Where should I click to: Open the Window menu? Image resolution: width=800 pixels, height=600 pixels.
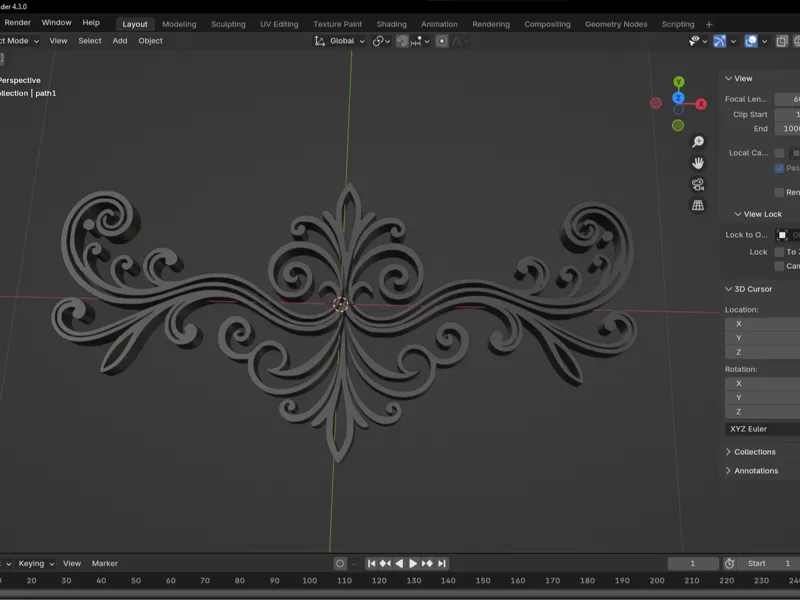[56, 22]
